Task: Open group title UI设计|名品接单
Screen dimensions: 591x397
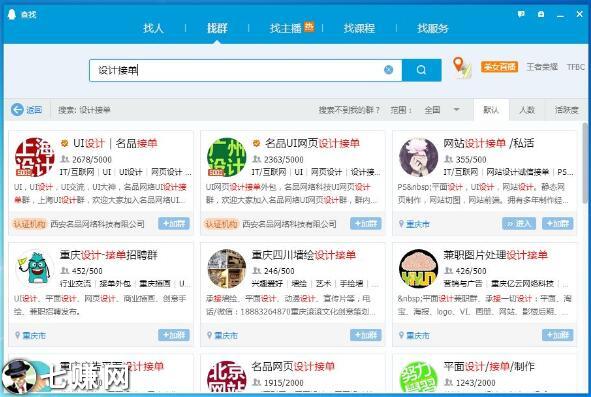Action: point(115,143)
